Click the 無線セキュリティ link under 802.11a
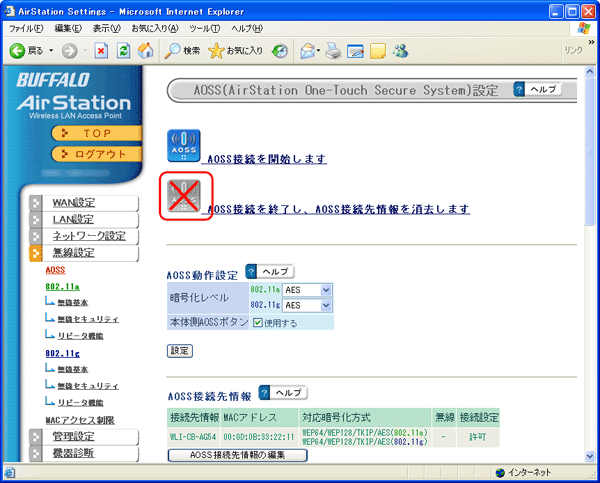The image size is (600, 483). pos(87,318)
